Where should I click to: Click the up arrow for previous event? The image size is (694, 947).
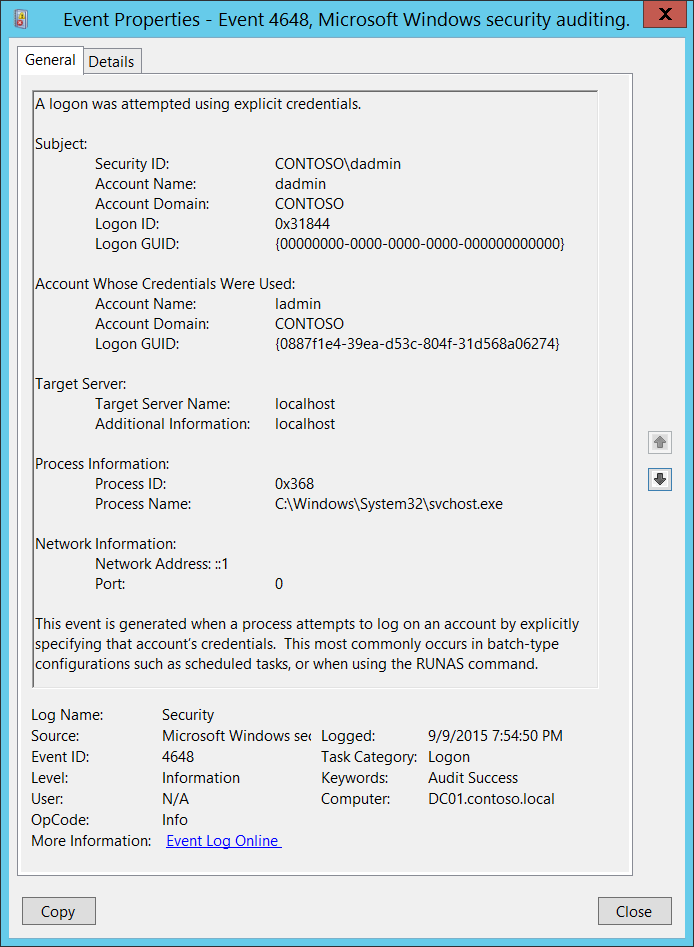tap(660, 442)
